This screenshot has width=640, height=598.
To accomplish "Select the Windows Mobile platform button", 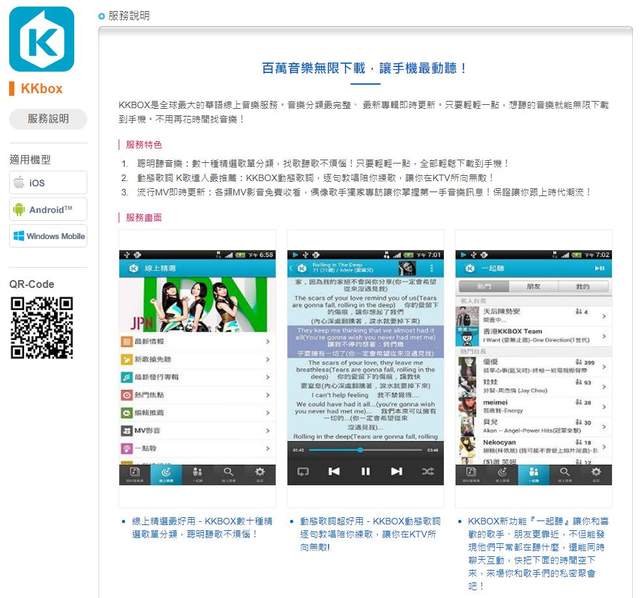I will (48, 237).
